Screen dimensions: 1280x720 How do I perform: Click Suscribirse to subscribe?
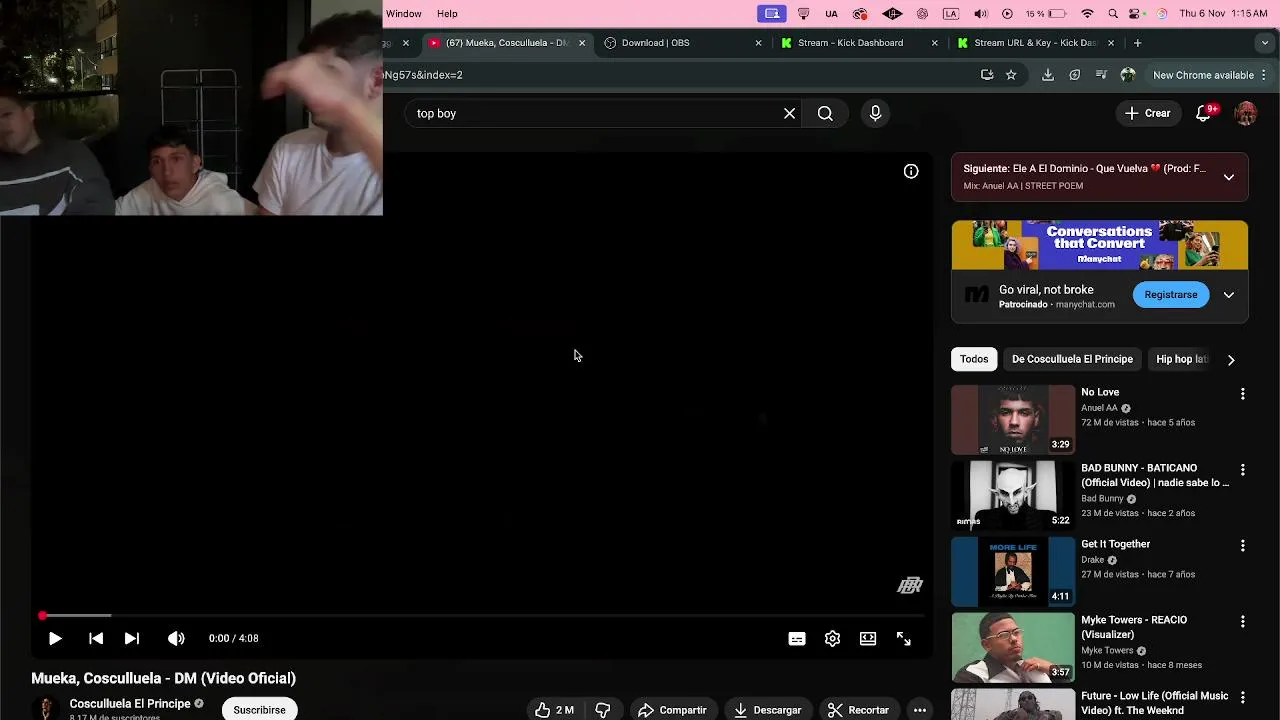(x=259, y=709)
